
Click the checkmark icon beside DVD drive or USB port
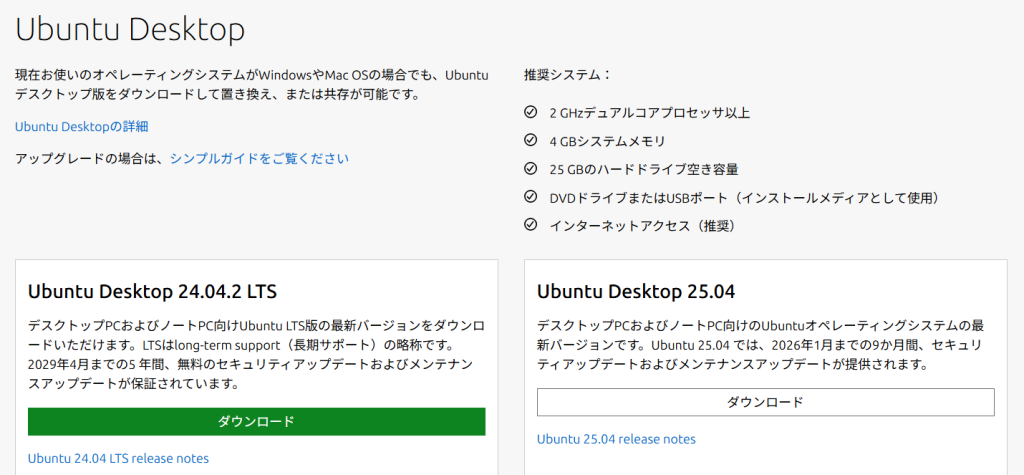(x=531, y=197)
